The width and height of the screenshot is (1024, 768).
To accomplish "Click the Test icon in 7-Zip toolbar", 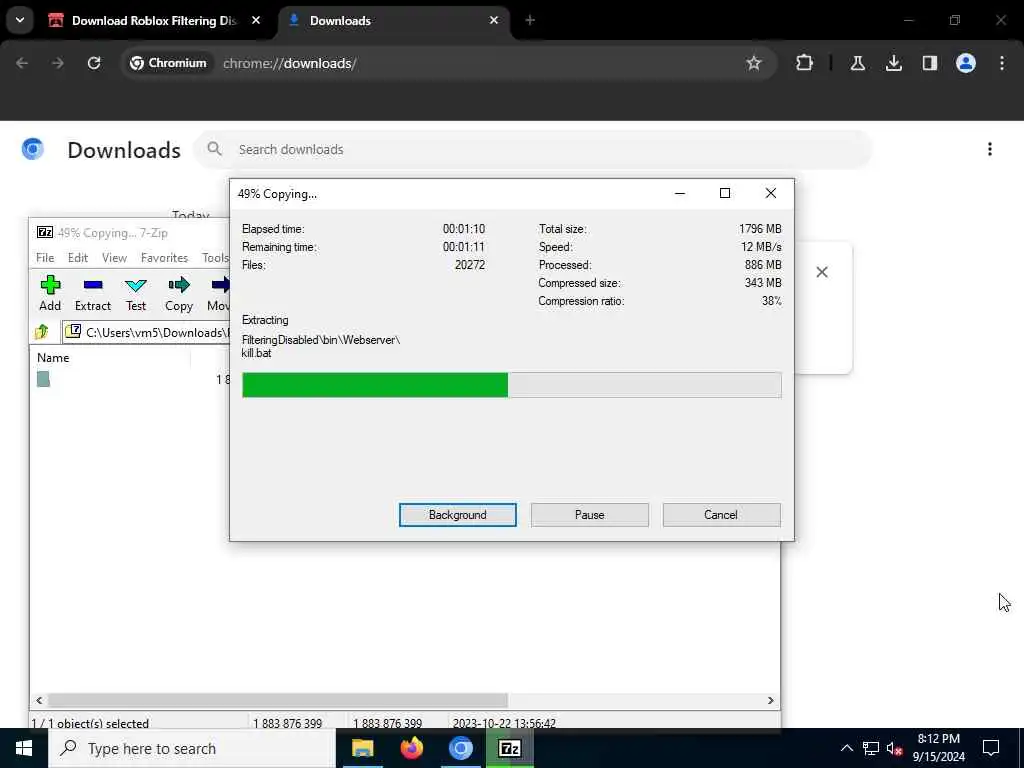I will point(136,293).
